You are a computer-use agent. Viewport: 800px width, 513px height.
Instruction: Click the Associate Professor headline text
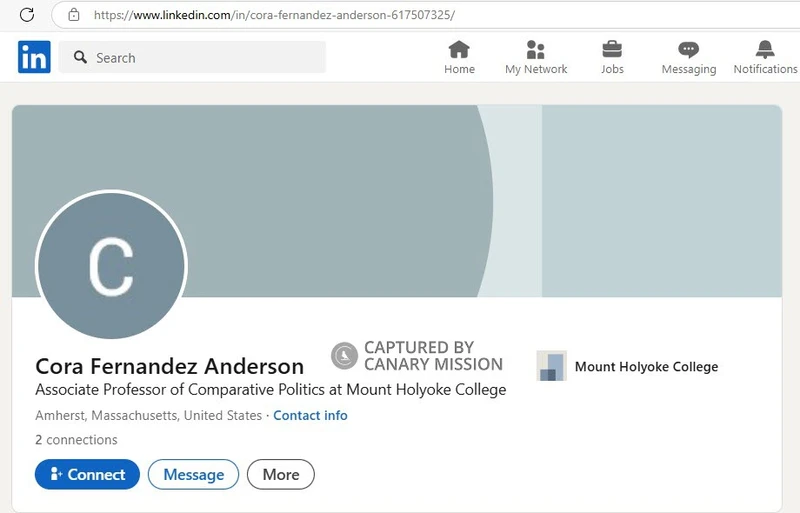[270, 390]
